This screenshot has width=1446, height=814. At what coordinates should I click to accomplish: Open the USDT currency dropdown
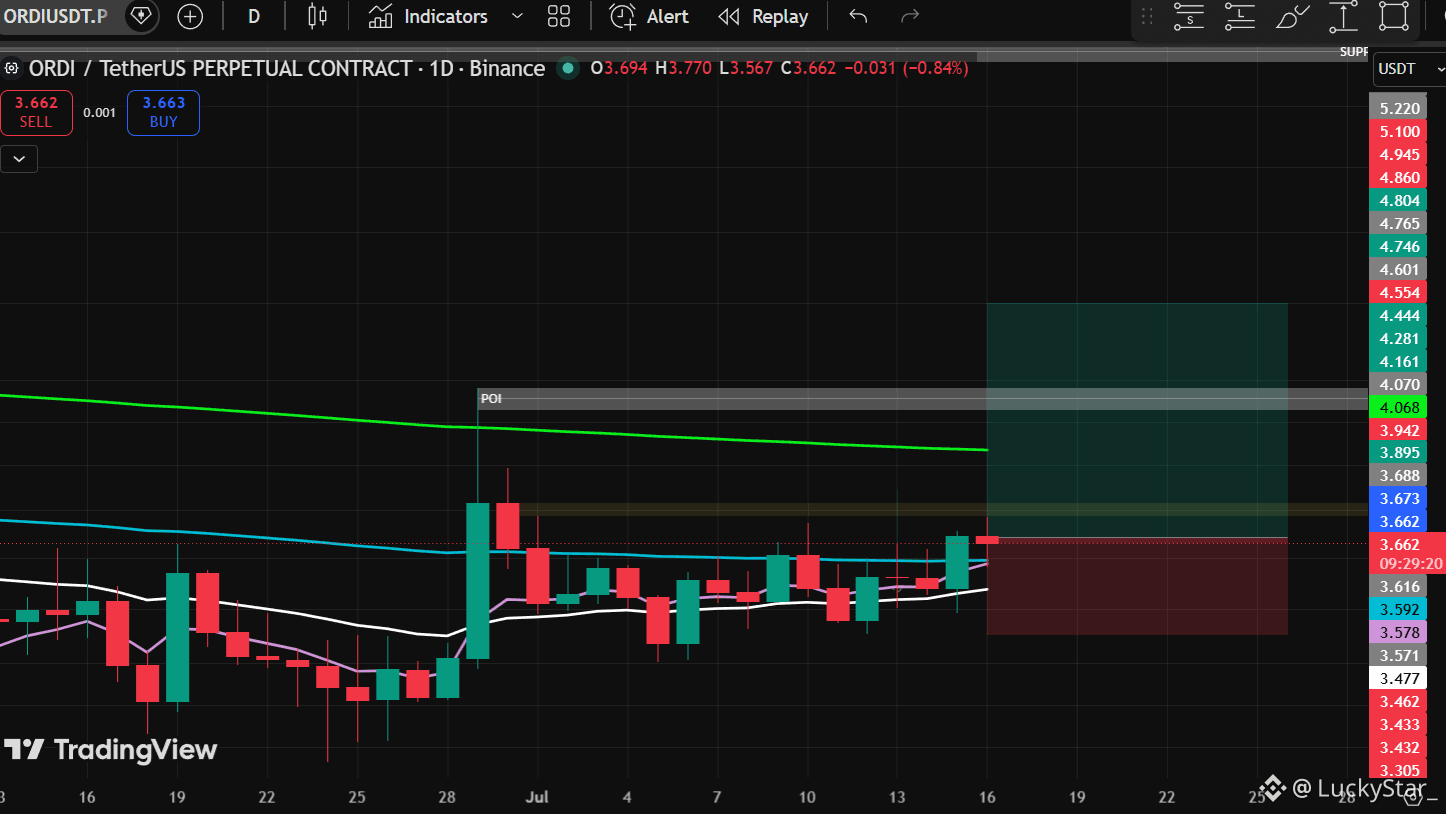[x=1409, y=69]
